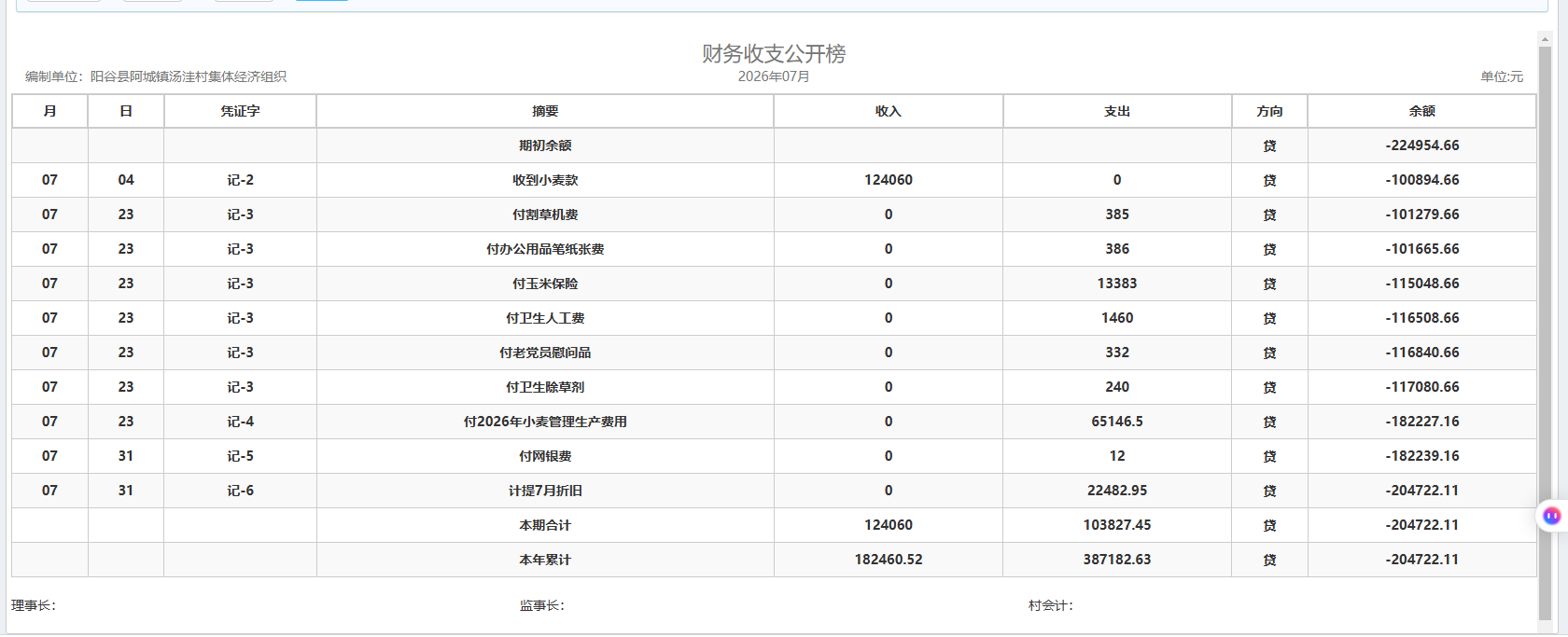
Task: Click the 本年累计 row label
Action: coord(545,560)
